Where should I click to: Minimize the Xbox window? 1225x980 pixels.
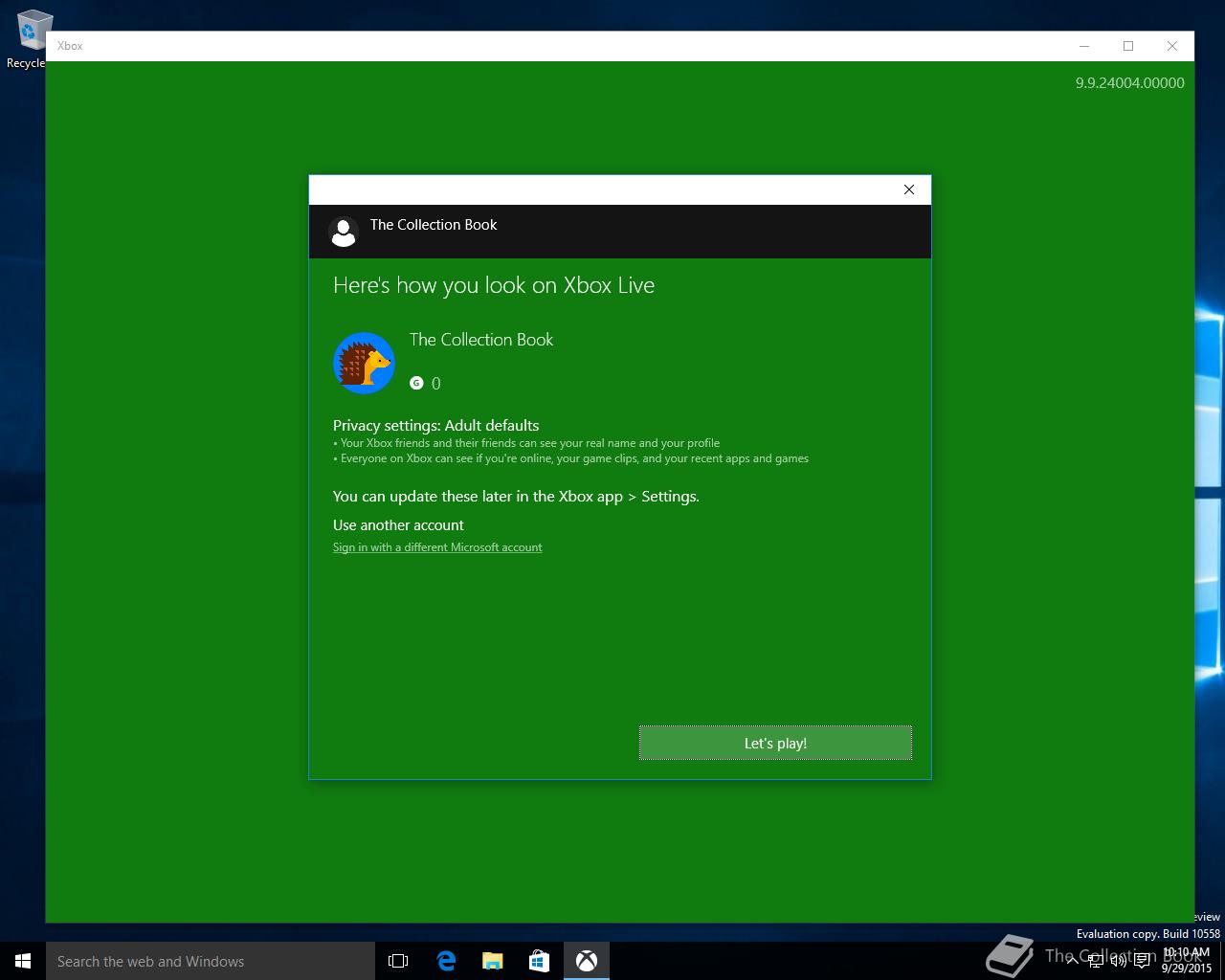point(1084,46)
